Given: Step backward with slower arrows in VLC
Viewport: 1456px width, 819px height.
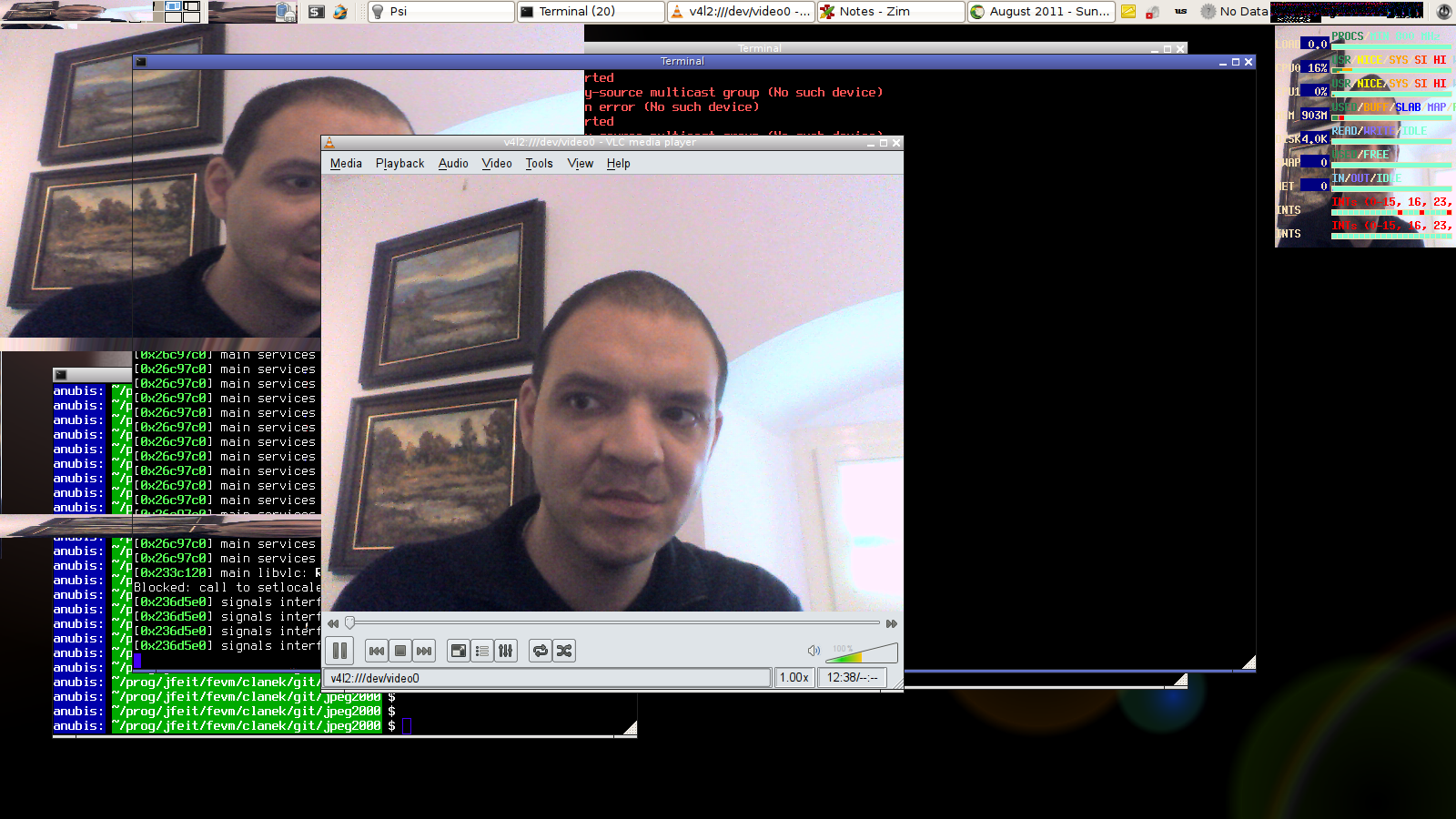Looking at the screenshot, I should point(333,623).
